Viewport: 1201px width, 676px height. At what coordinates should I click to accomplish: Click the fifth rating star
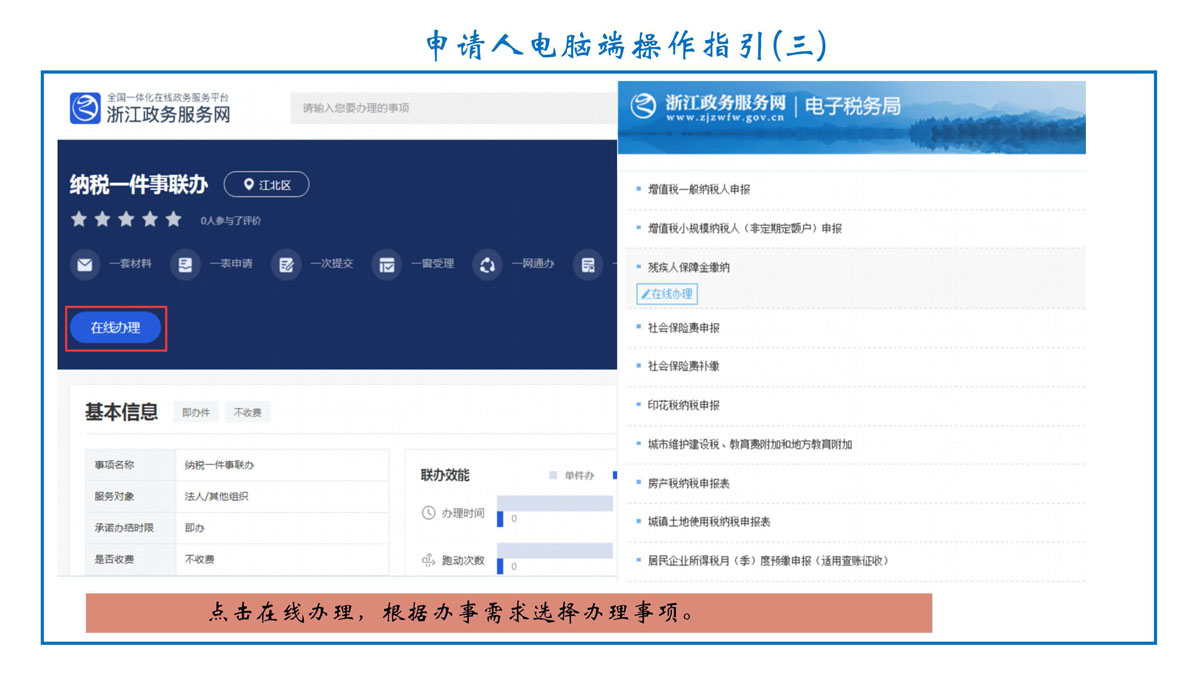174,219
